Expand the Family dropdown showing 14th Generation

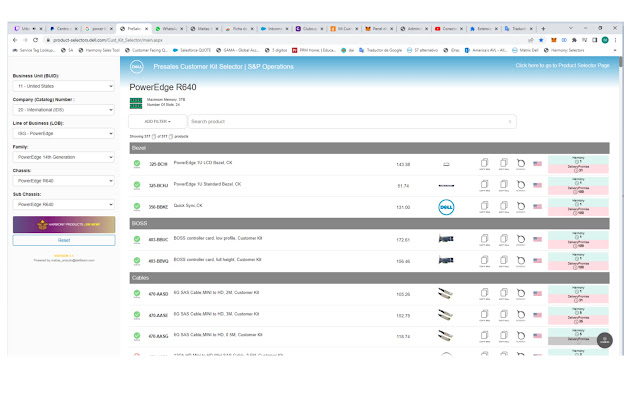(63, 157)
